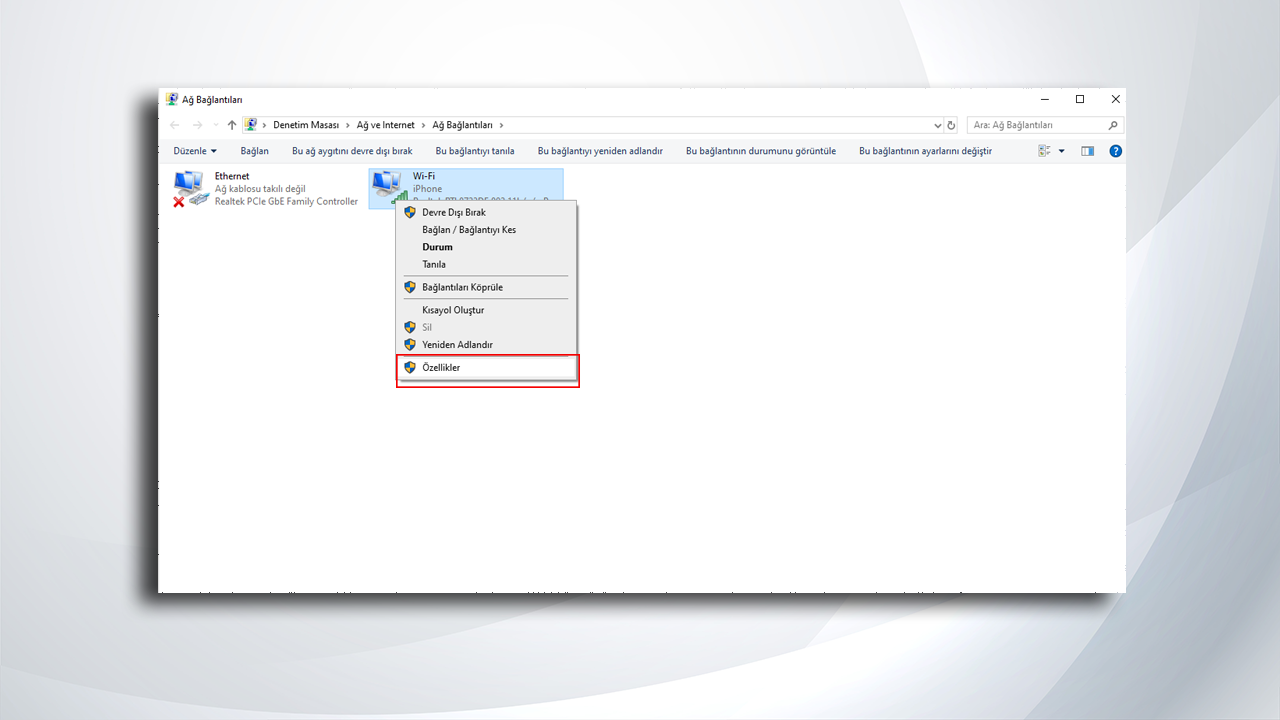Click the shield icon beside Özellikler
Viewport: 1280px width, 720px height.
(410, 367)
